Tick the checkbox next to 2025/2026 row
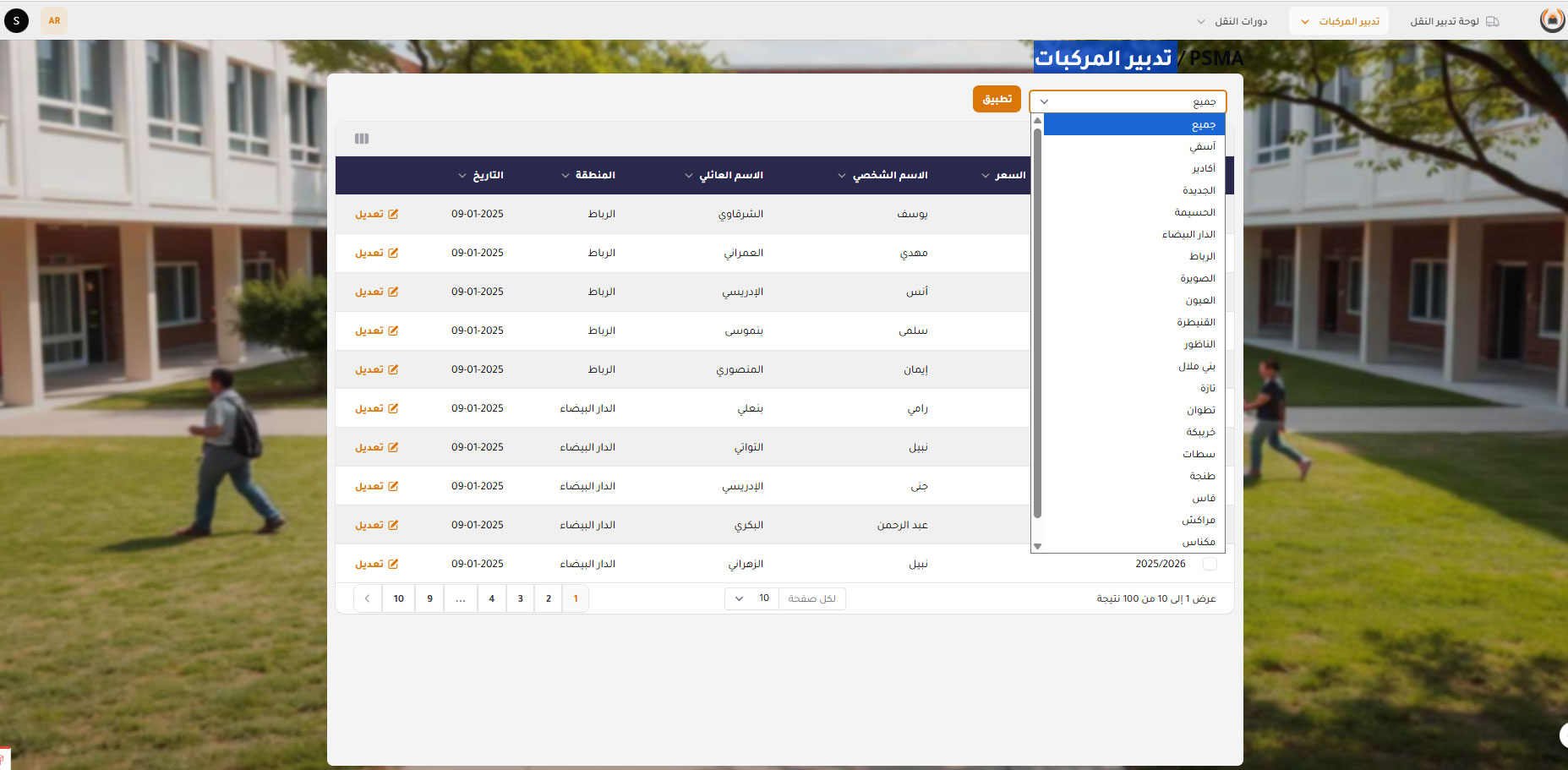The height and width of the screenshot is (770, 1568). [x=1210, y=564]
